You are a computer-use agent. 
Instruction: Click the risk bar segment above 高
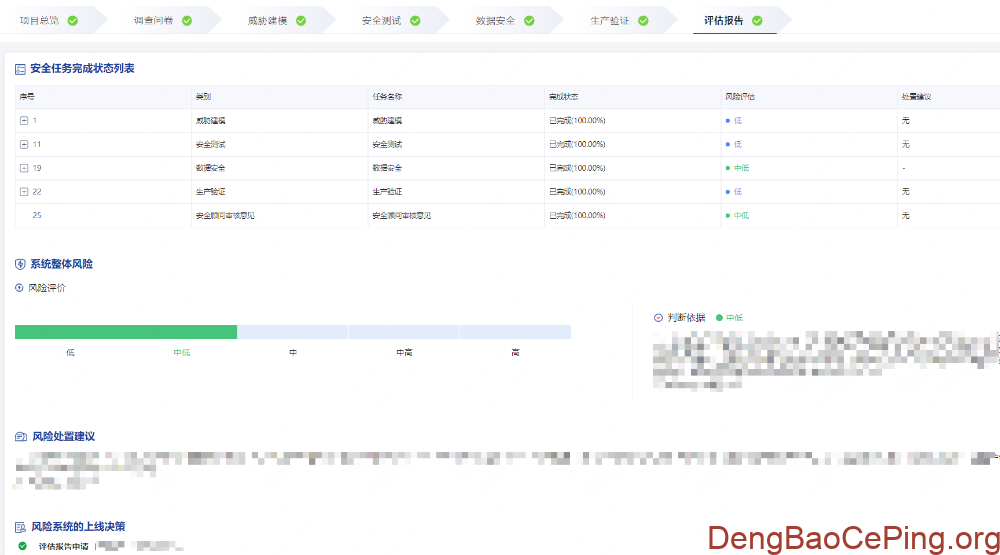click(x=515, y=332)
